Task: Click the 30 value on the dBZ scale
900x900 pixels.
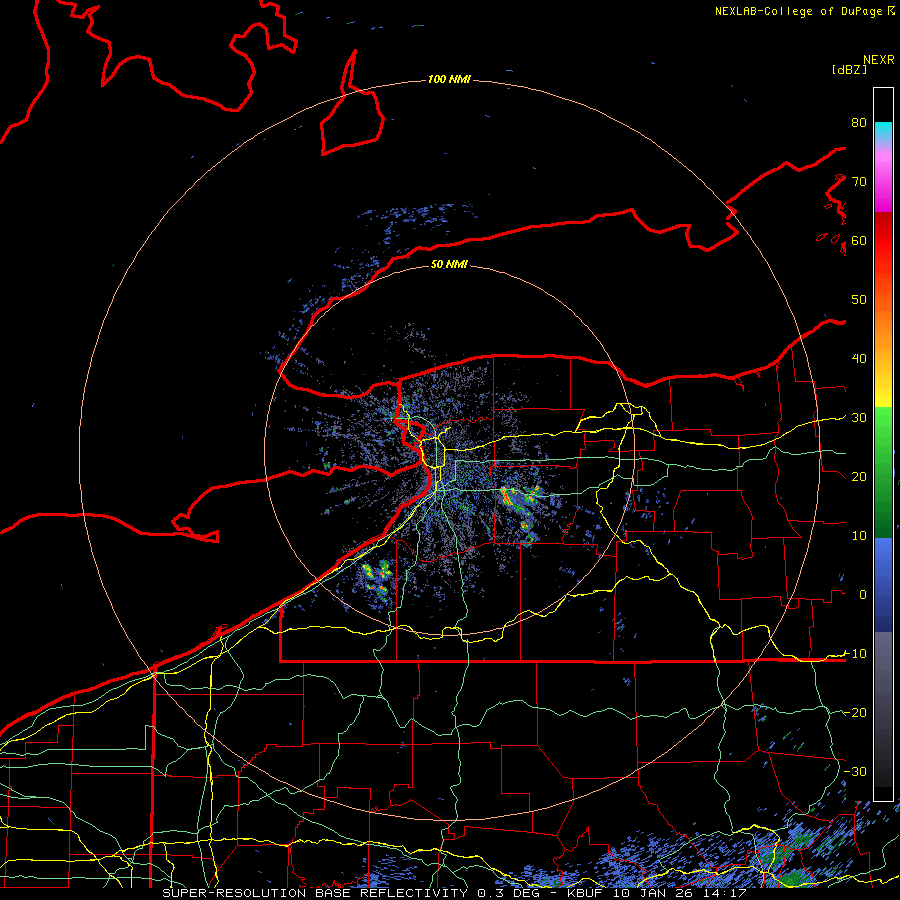Action: 859,417
